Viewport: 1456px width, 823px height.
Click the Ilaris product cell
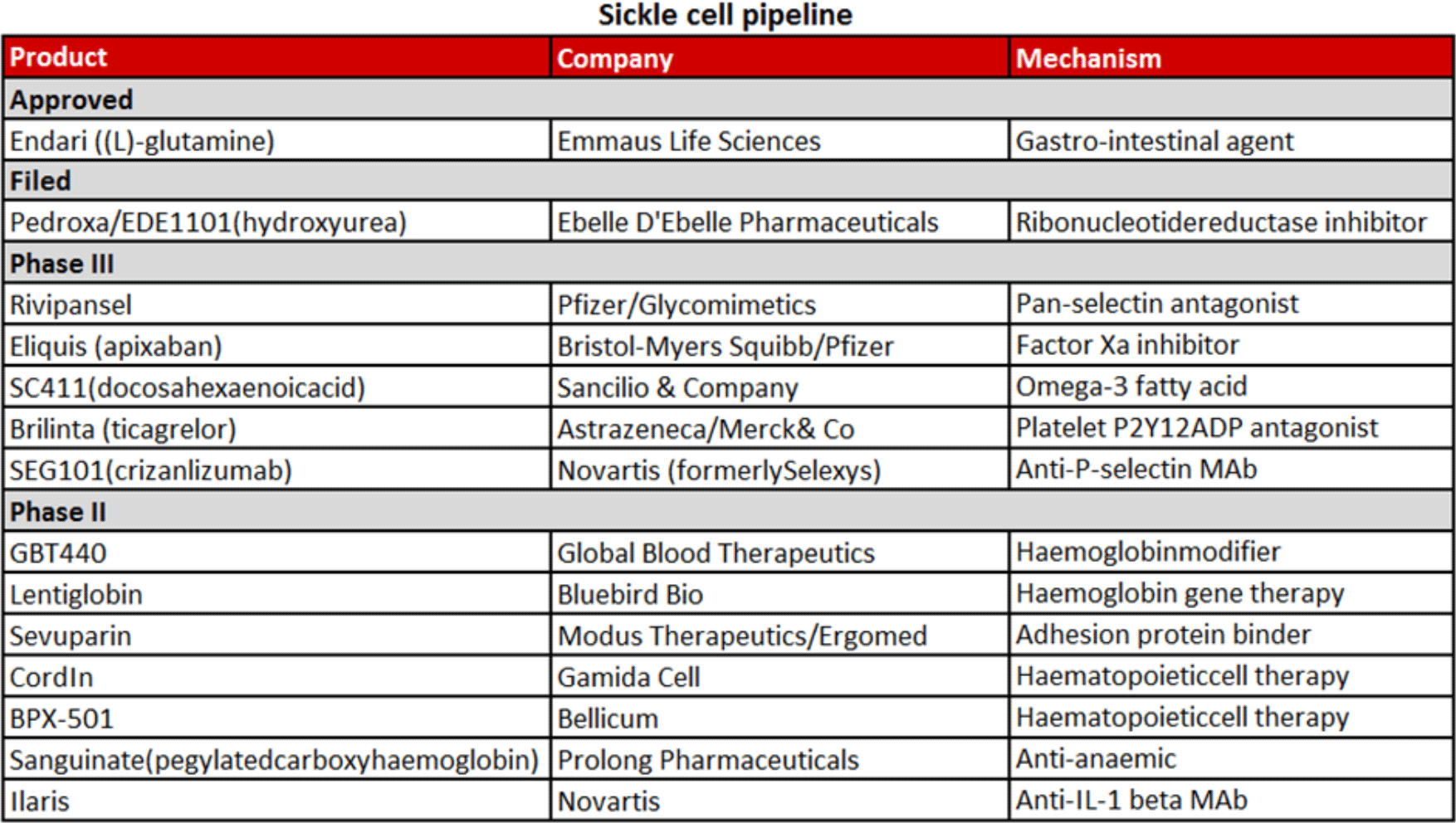(x=276, y=801)
